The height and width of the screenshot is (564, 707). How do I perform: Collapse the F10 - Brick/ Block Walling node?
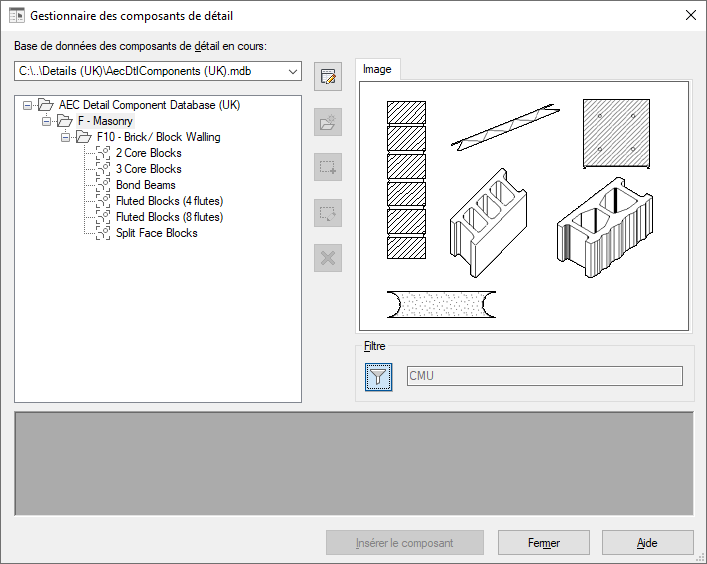point(65,137)
